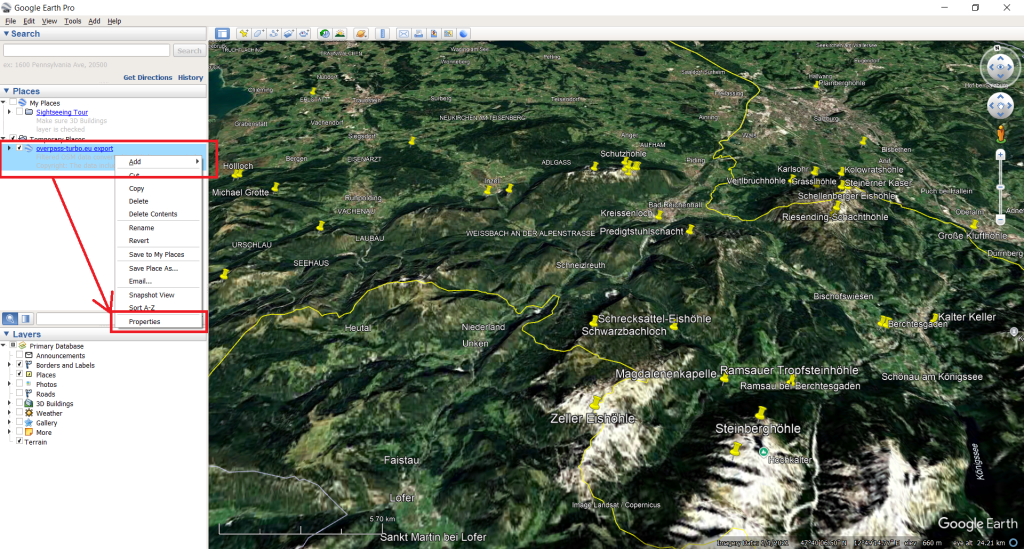Screen dimensions: 1024x549
Task: Choose Delete Contents from context menu
Action: (159, 214)
